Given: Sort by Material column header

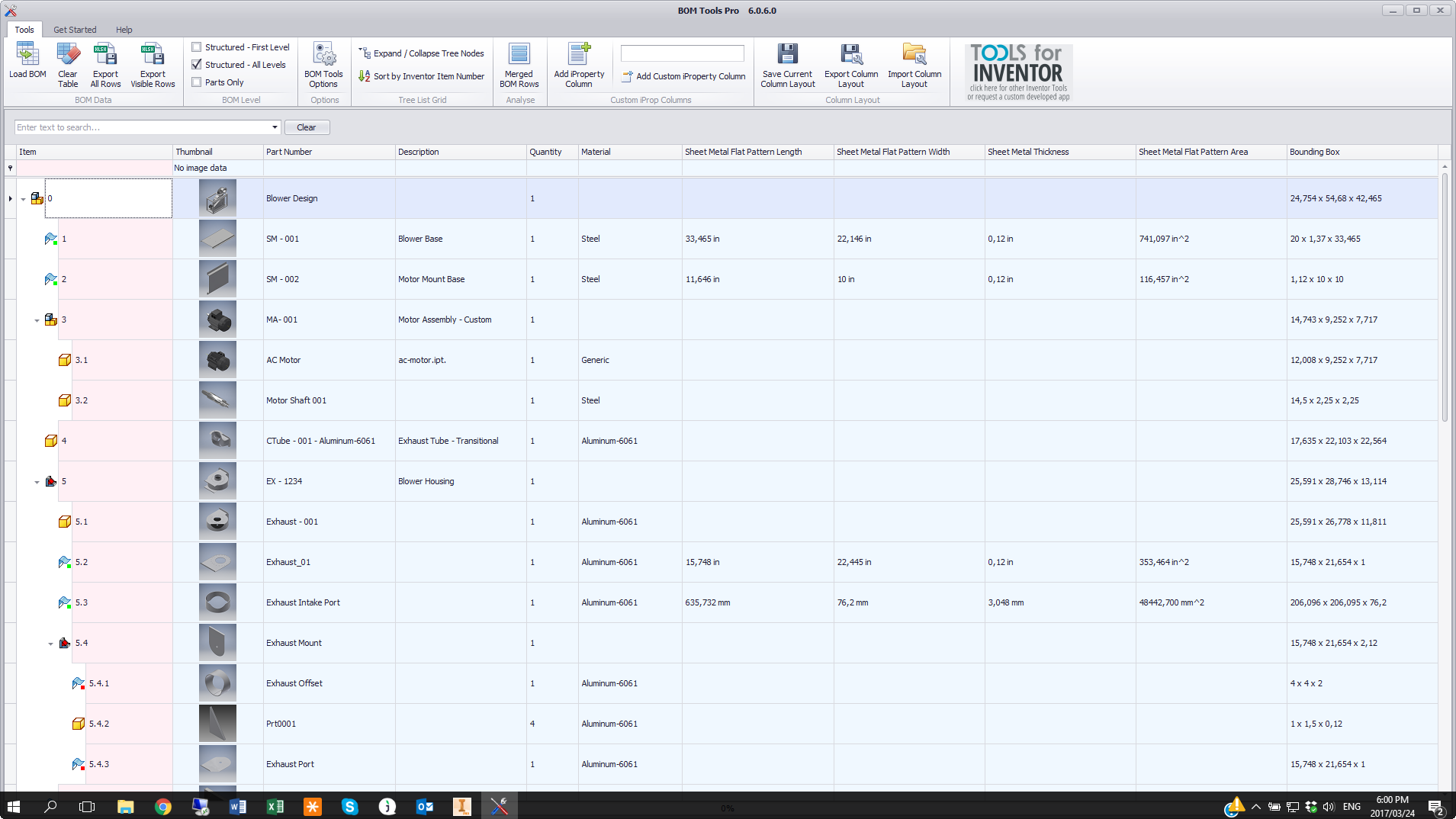Looking at the screenshot, I should click(629, 152).
